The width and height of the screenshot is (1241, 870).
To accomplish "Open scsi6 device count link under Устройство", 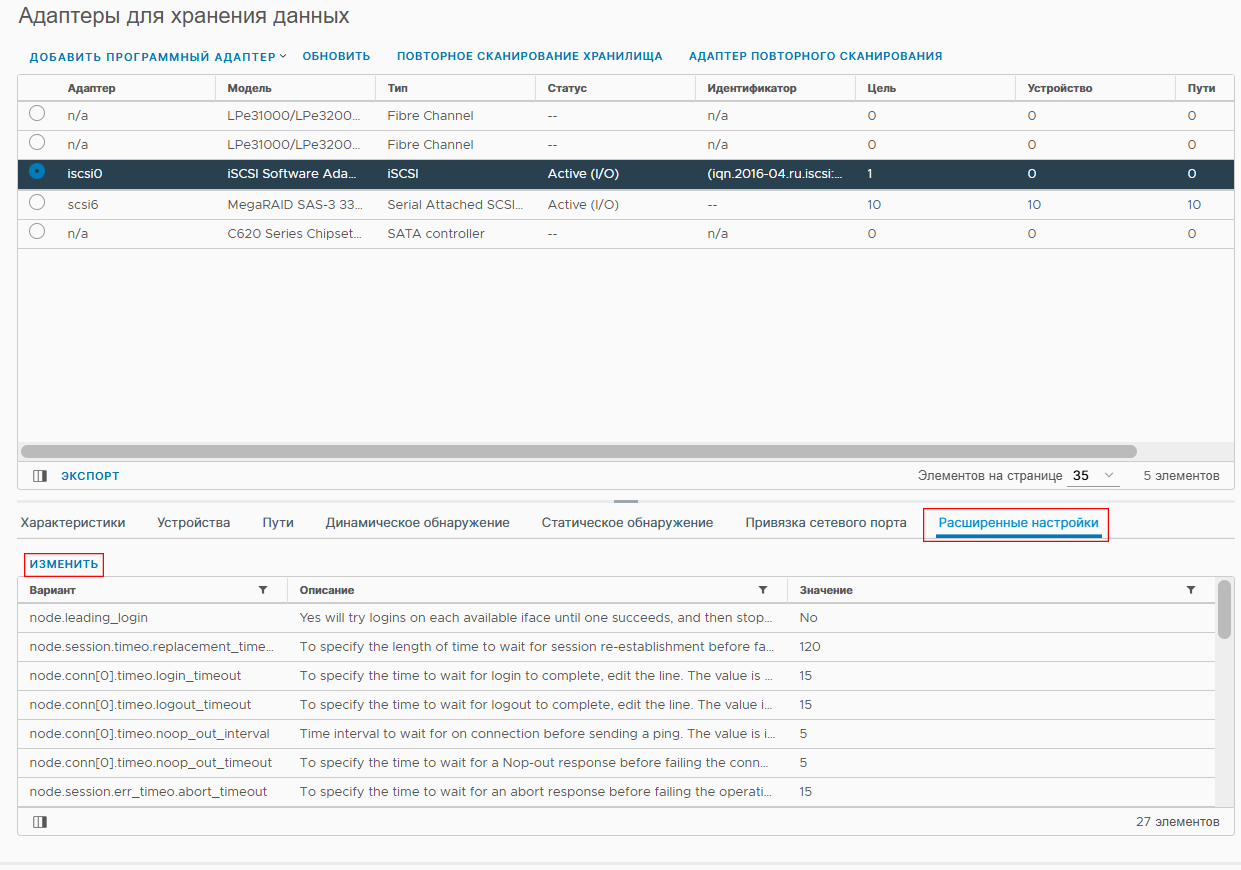I will (x=1034, y=204).
